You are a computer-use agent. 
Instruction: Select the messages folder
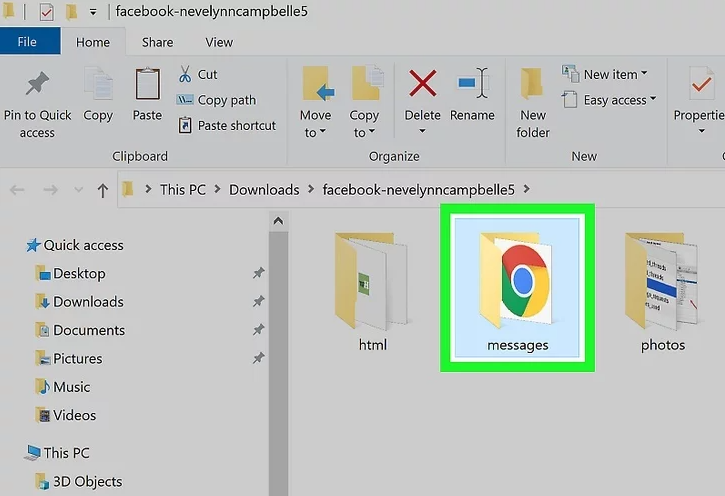(517, 288)
